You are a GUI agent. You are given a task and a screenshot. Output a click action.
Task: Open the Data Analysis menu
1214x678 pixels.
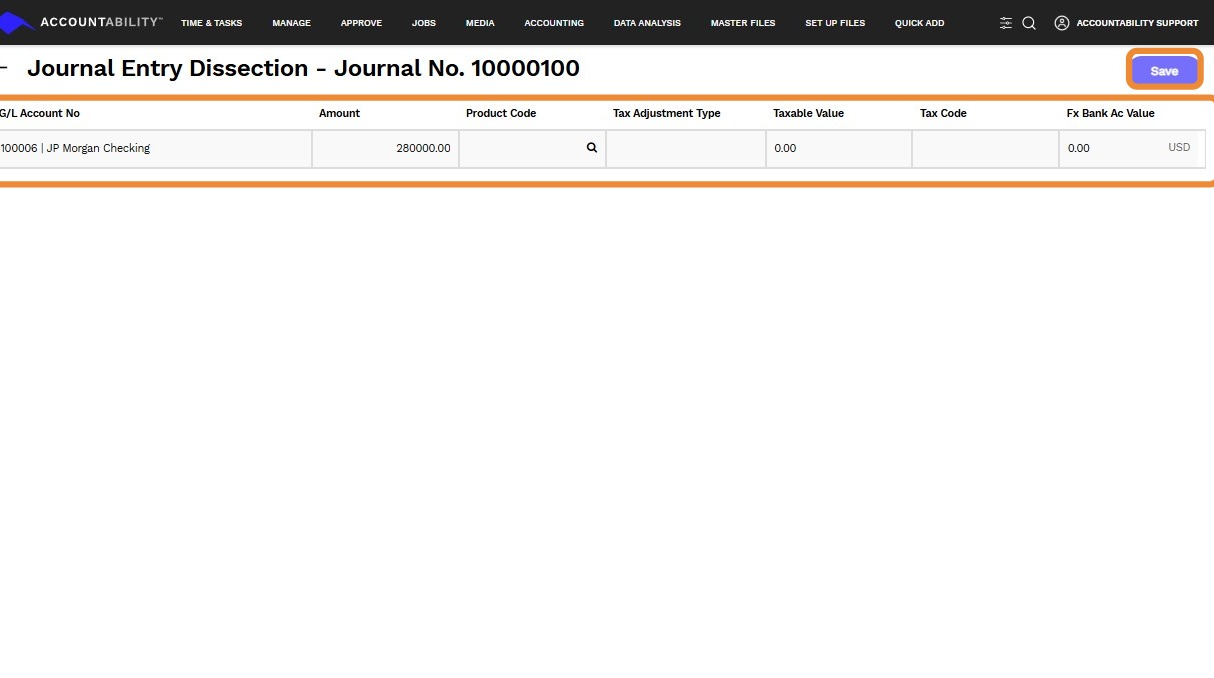coord(647,23)
